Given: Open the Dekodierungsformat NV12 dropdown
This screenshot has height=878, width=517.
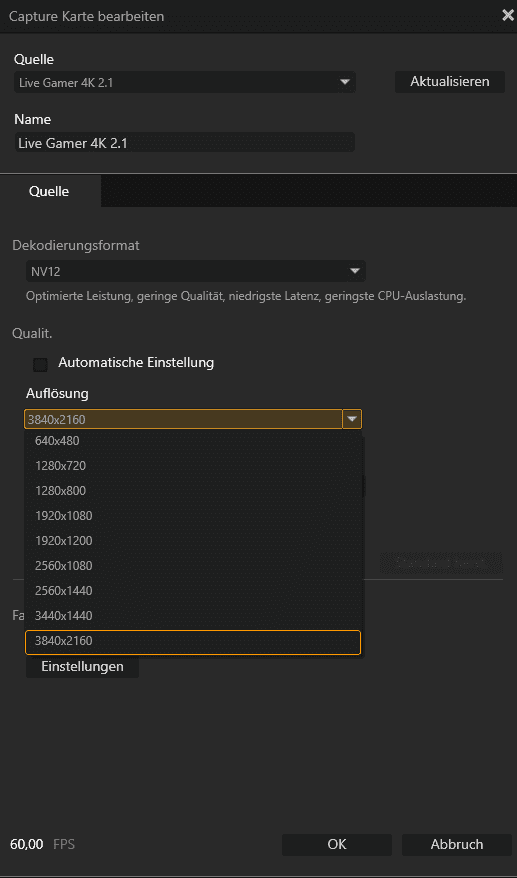Looking at the screenshot, I should point(195,272).
